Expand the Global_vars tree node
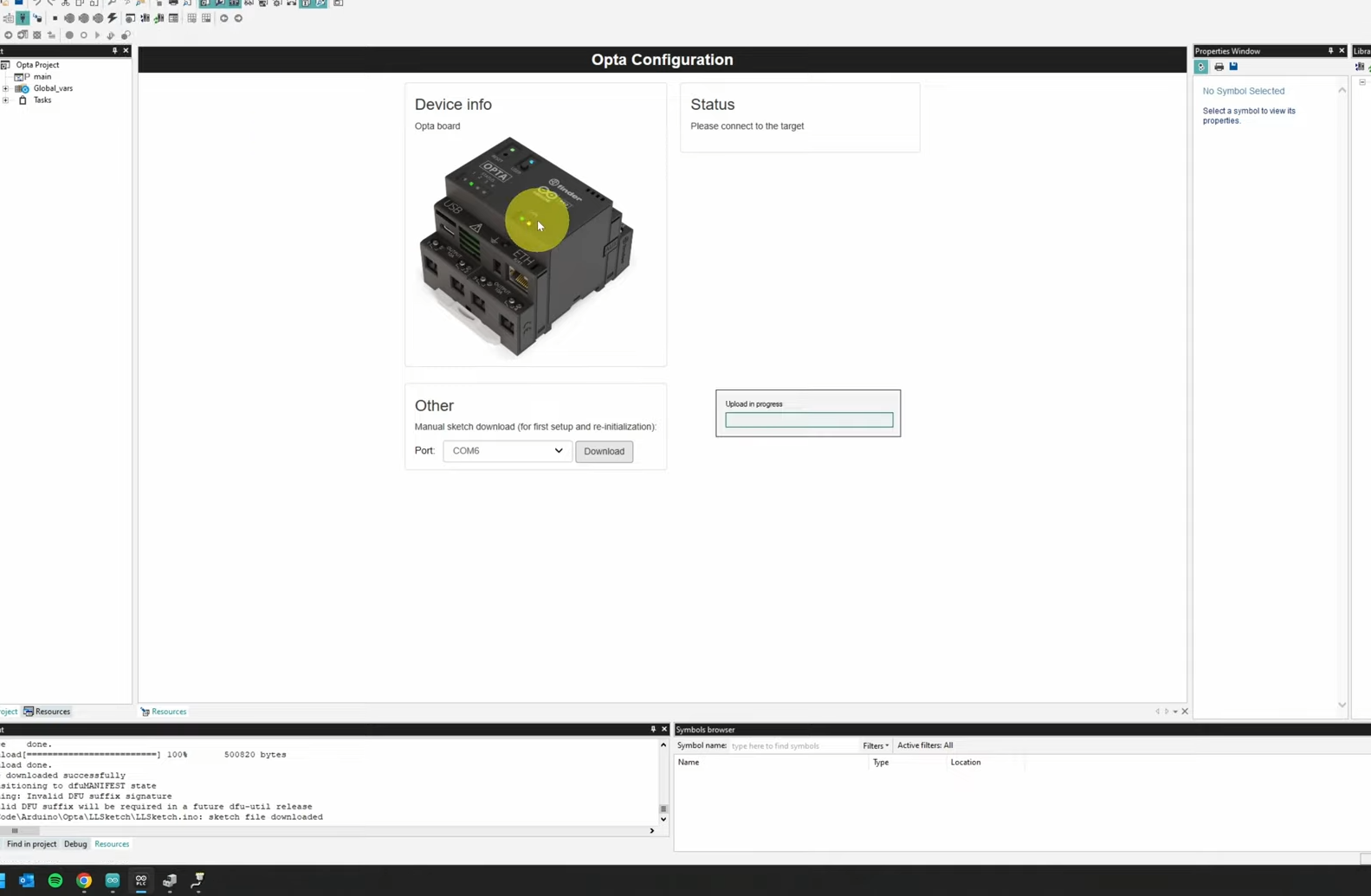The height and width of the screenshot is (896, 1371). [x=6, y=88]
